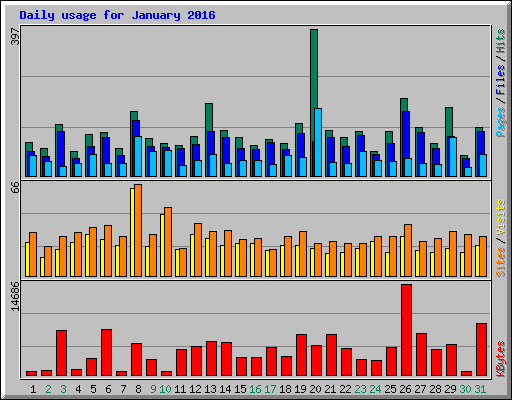Viewport: 512px width, 400px height.
Task: Click the dark blue files bar for day 3
Action: click(x=61, y=149)
